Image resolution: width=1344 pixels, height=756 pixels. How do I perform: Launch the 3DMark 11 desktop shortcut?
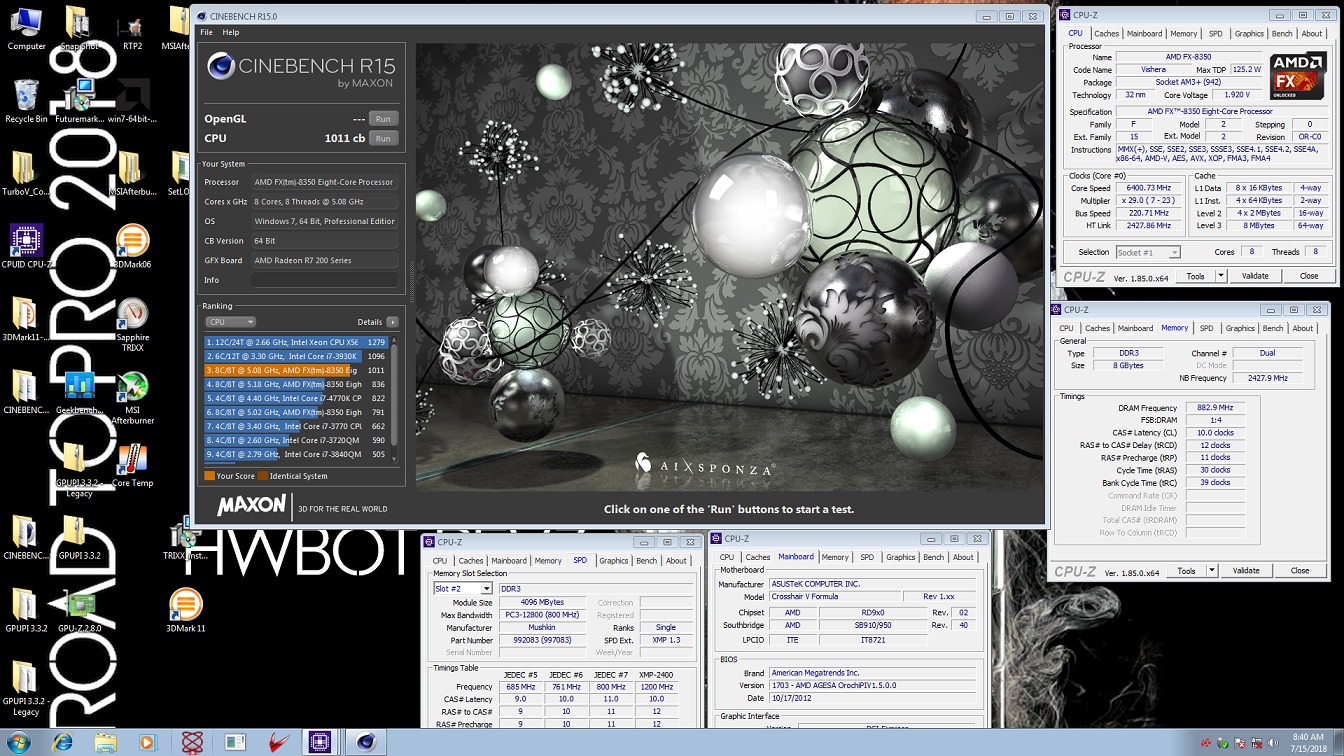(185, 610)
